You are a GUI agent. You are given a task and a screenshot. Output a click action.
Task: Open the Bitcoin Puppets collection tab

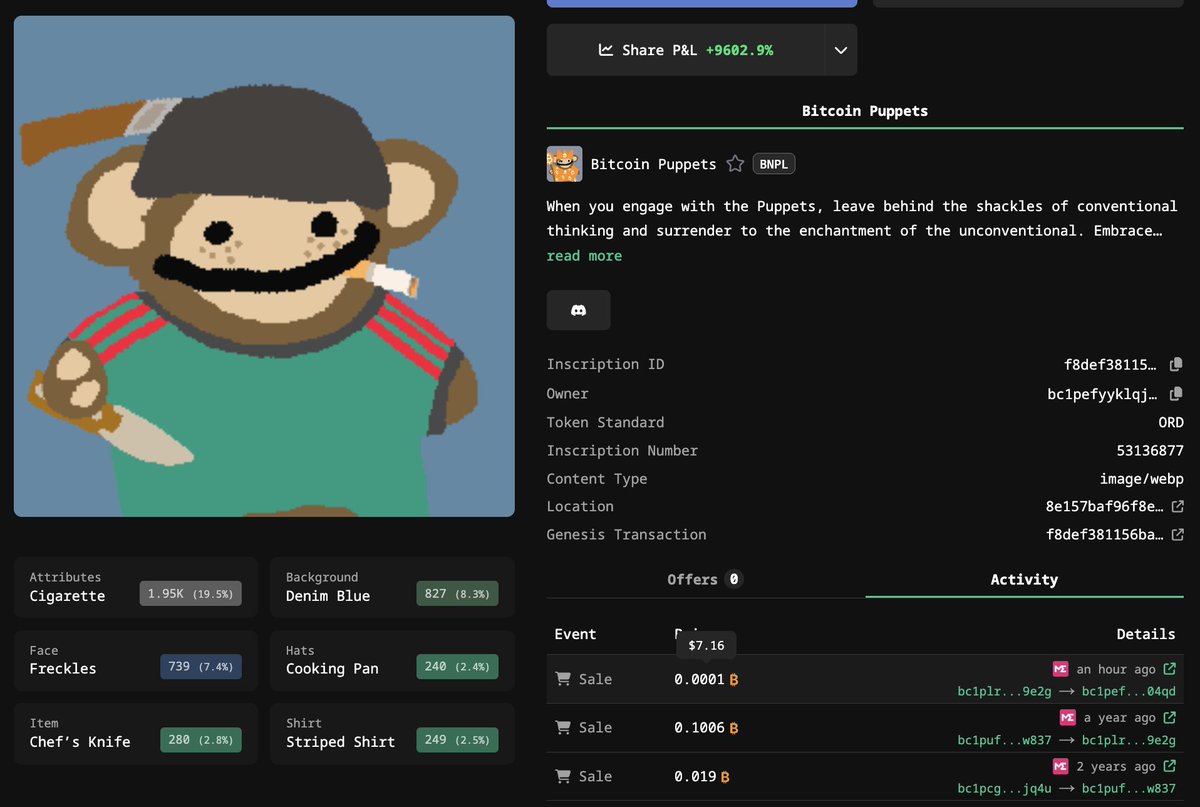(x=865, y=111)
